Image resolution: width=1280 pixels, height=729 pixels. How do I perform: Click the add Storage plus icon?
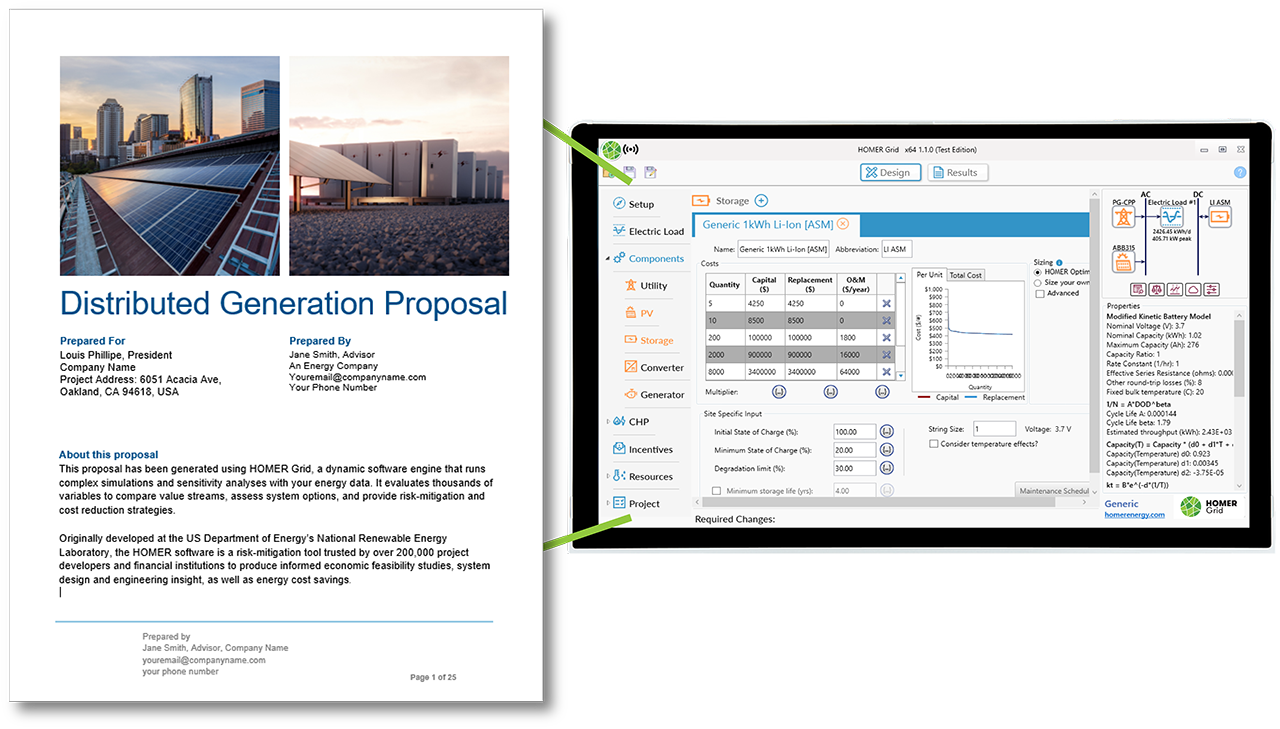pyautogui.click(x=761, y=201)
